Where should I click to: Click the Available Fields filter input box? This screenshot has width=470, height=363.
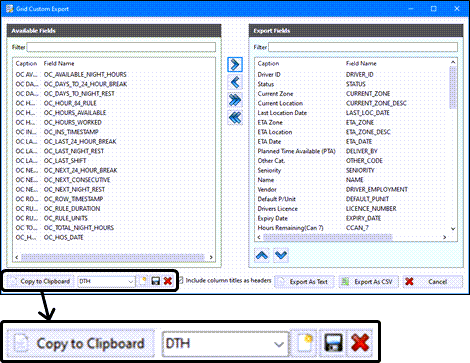click(121, 47)
